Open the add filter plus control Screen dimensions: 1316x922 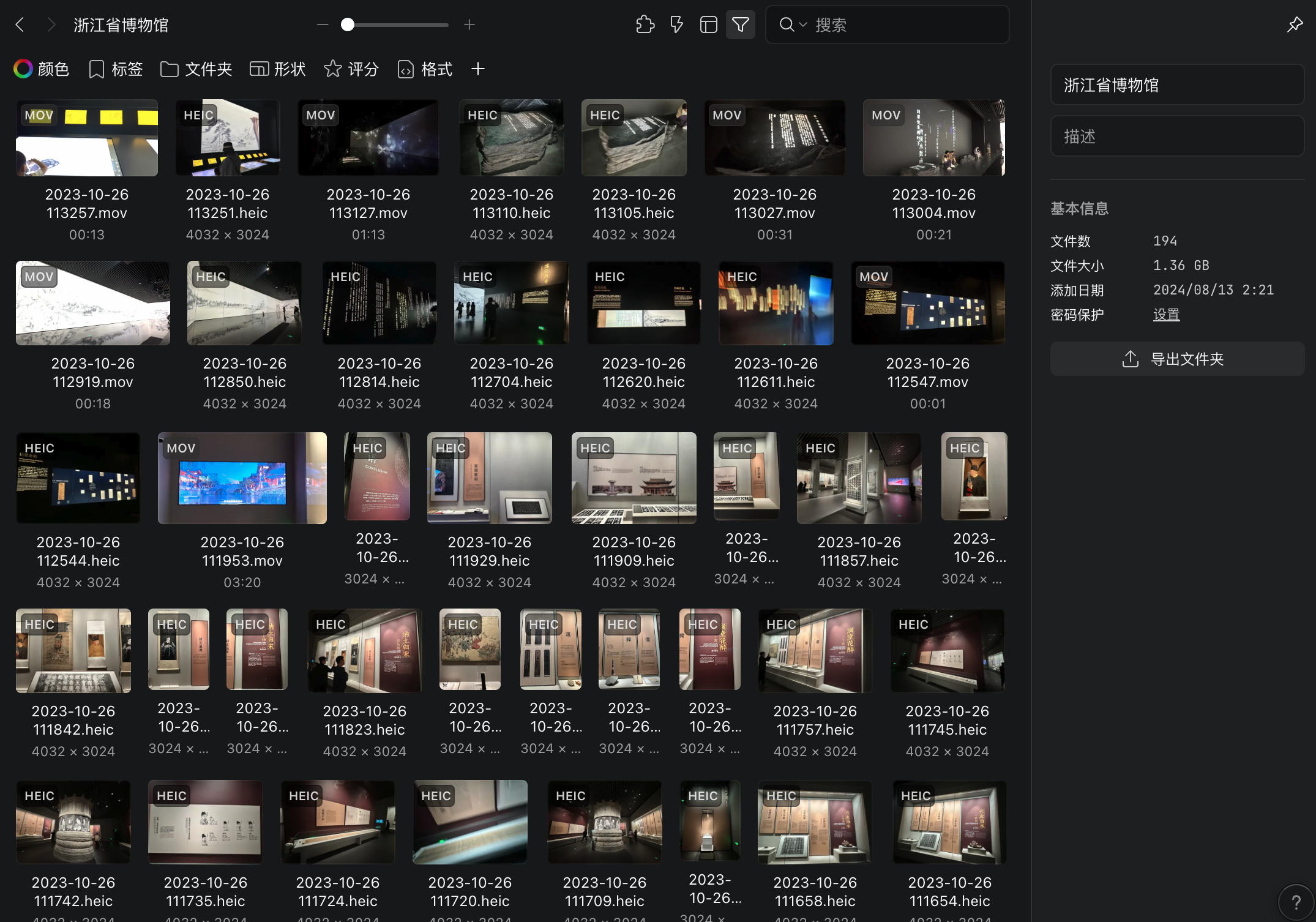point(478,69)
